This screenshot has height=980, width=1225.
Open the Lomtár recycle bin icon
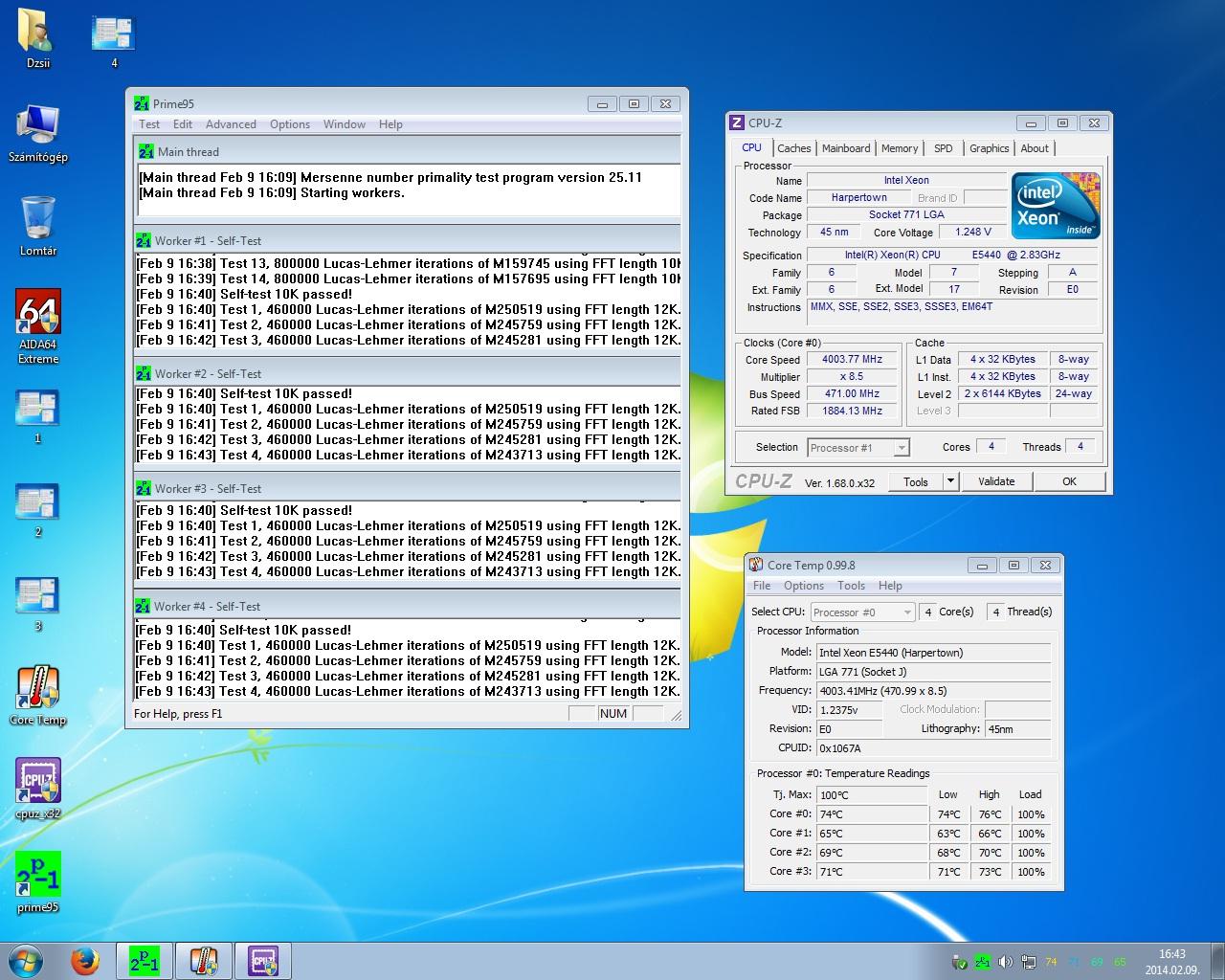(38, 220)
